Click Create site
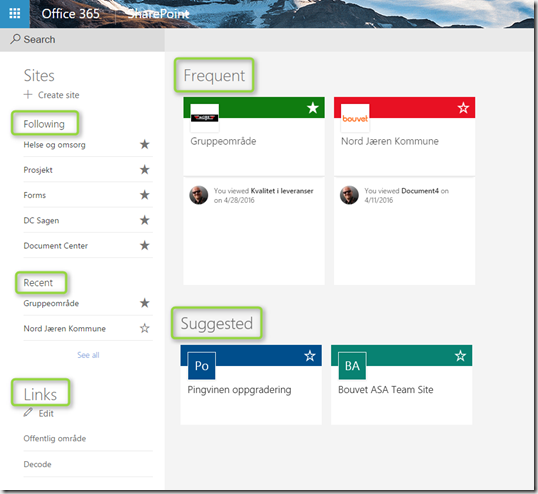538x494 pixels. [x=58, y=95]
